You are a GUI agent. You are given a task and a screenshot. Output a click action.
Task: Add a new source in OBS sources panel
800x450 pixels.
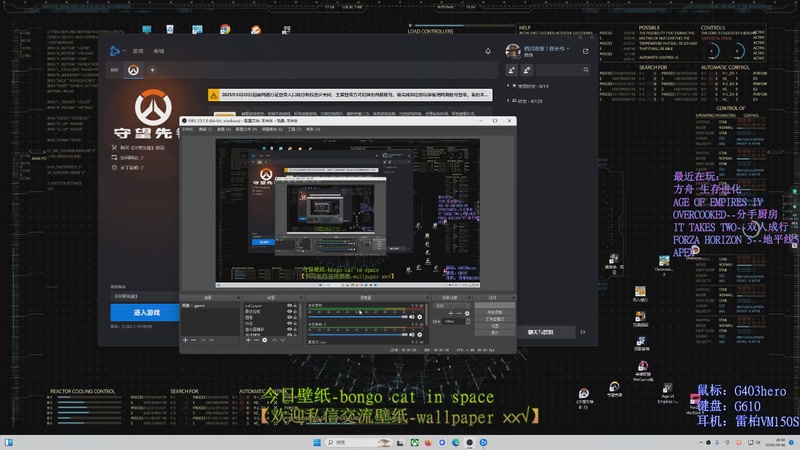pos(248,340)
